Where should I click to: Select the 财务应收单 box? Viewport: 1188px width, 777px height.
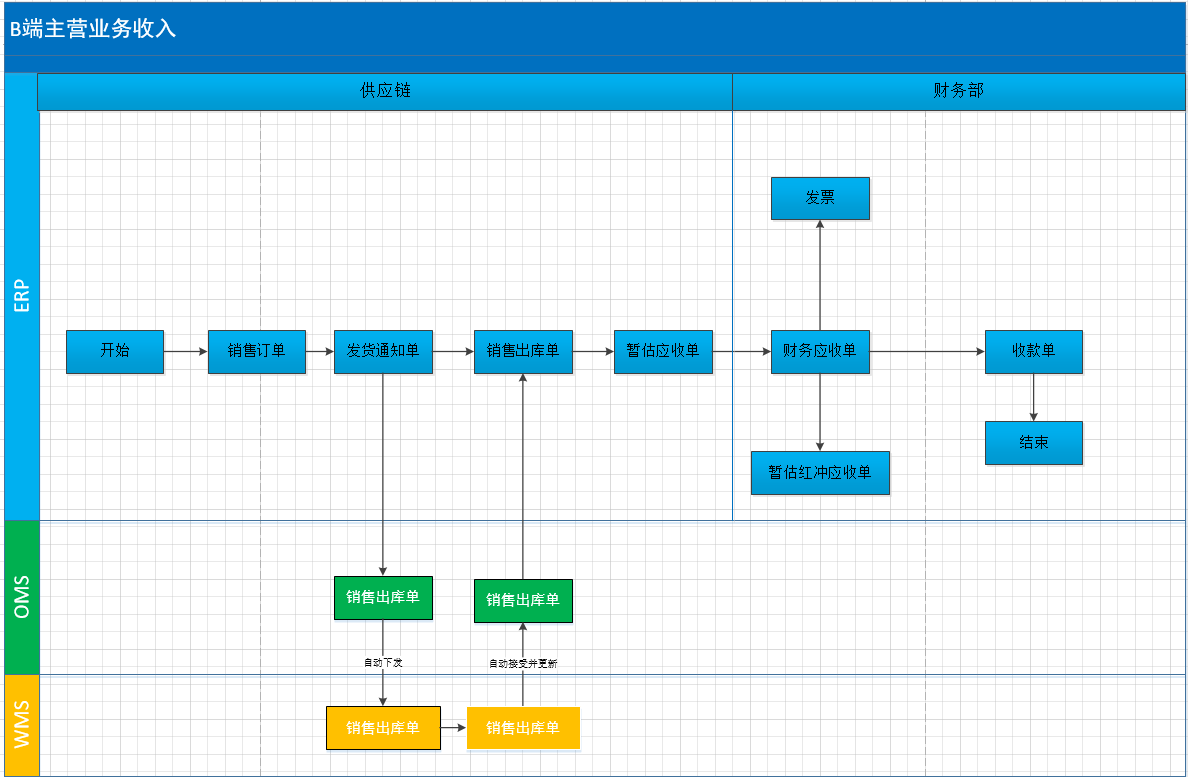click(821, 351)
